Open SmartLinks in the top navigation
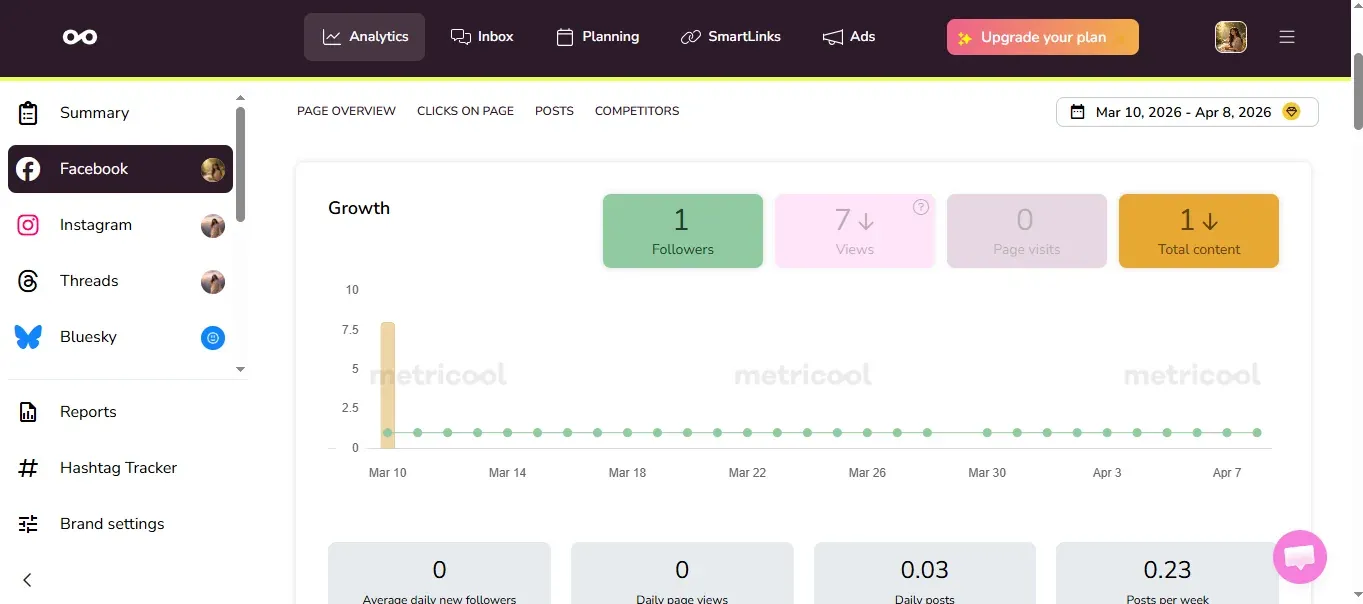This screenshot has height=604, width=1363. pos(730,37)
